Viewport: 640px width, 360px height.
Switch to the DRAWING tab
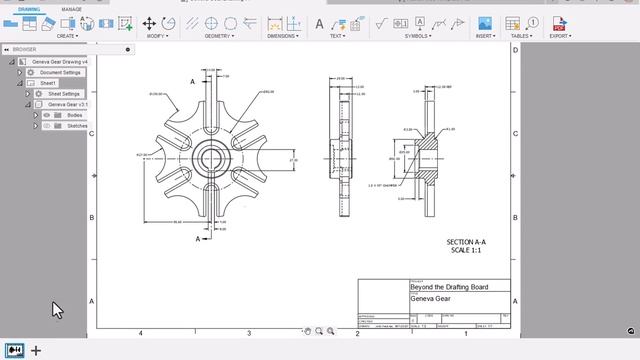[x=29, y=9]
